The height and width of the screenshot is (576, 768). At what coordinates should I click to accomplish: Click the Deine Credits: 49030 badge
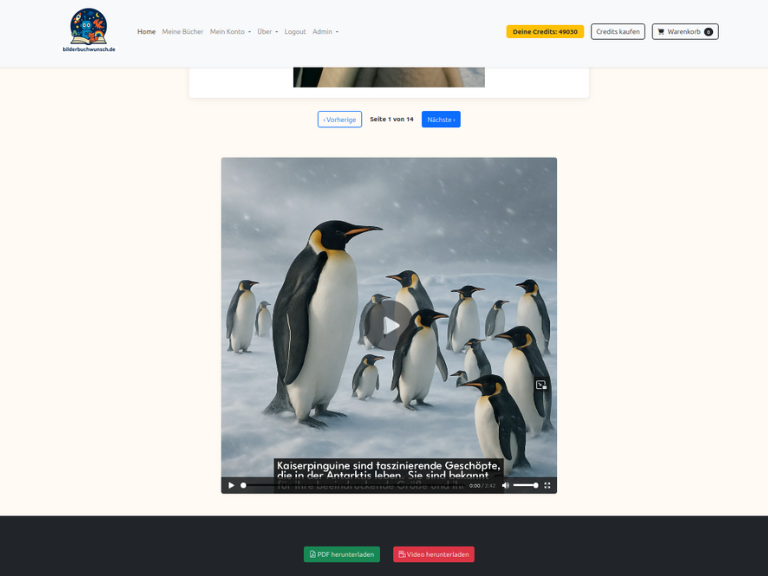point(545,32)
